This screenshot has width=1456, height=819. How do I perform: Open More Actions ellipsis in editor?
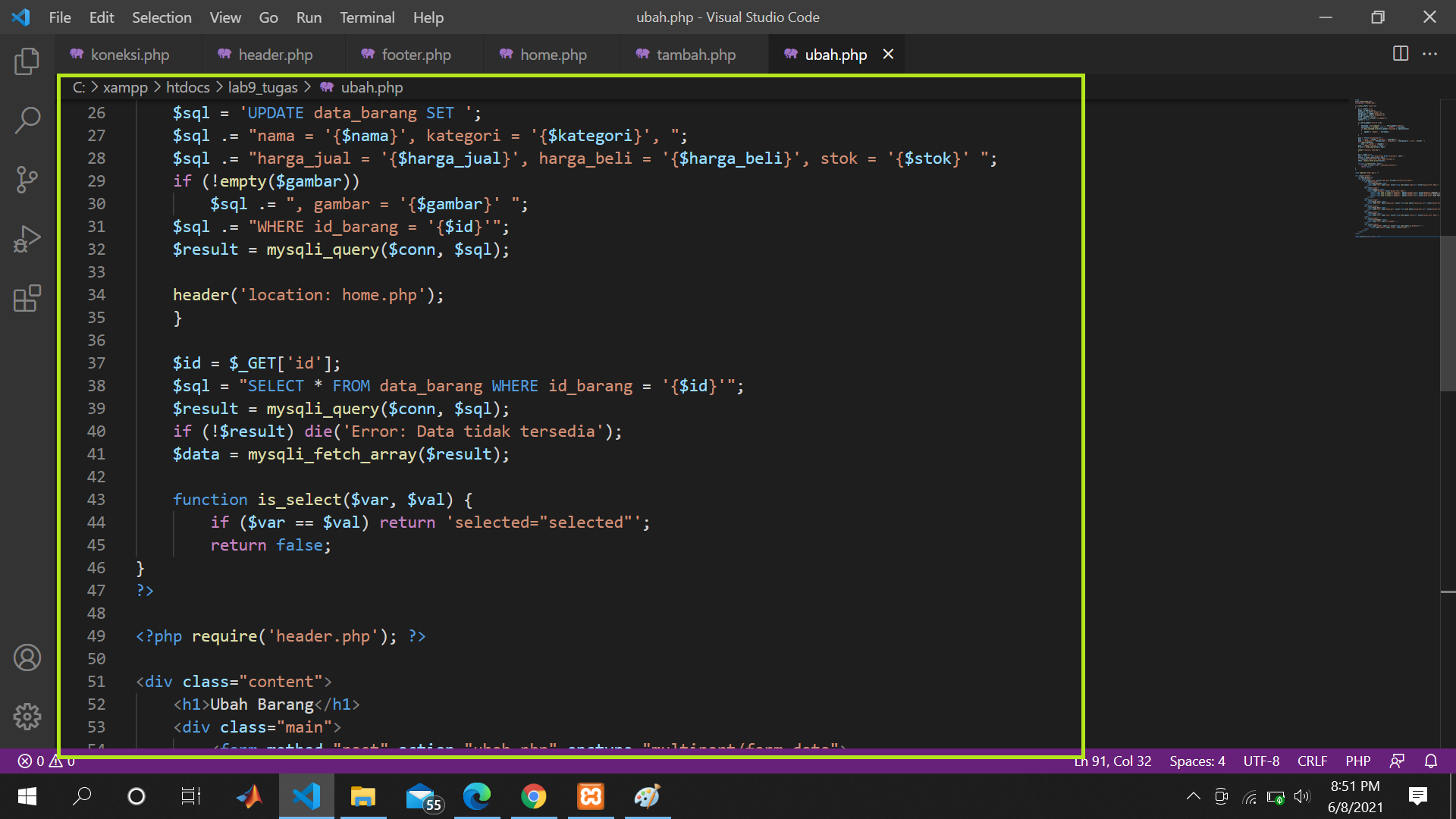coord(1429,54)
